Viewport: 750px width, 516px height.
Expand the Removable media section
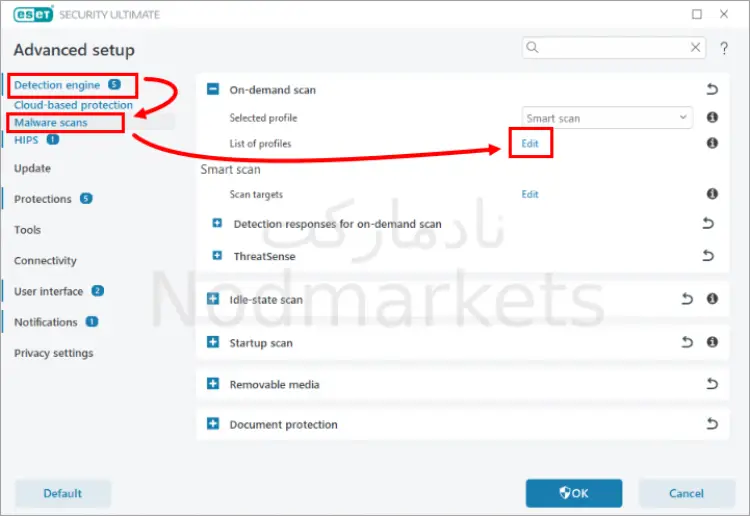tap(213, 384)
